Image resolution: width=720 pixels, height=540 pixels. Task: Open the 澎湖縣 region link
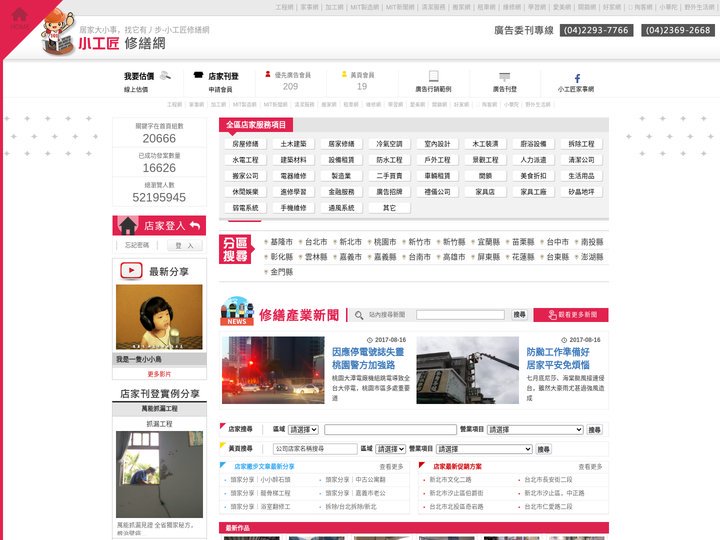point(592,257)
